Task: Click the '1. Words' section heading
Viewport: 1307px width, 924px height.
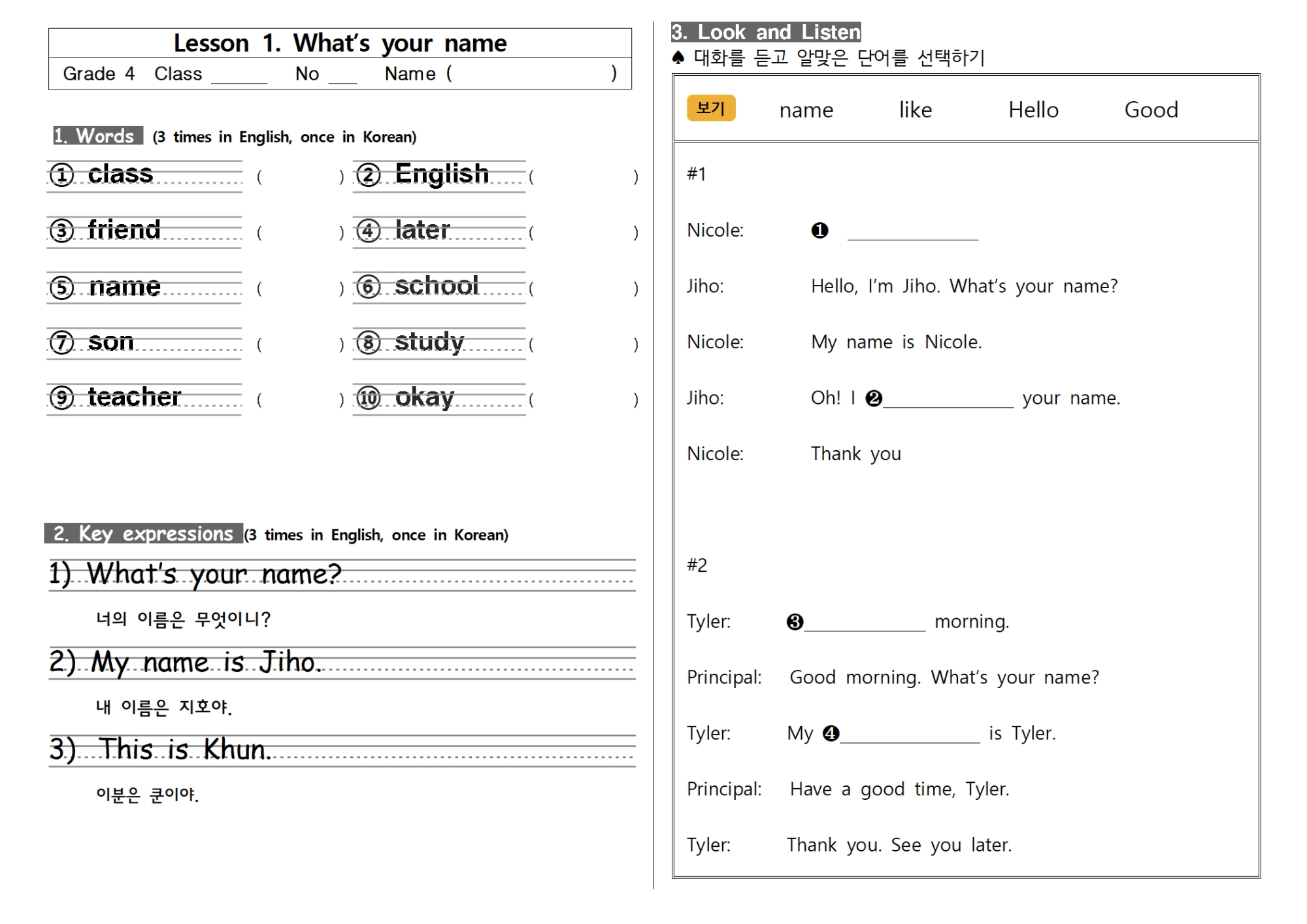Action: coord(98,136)
